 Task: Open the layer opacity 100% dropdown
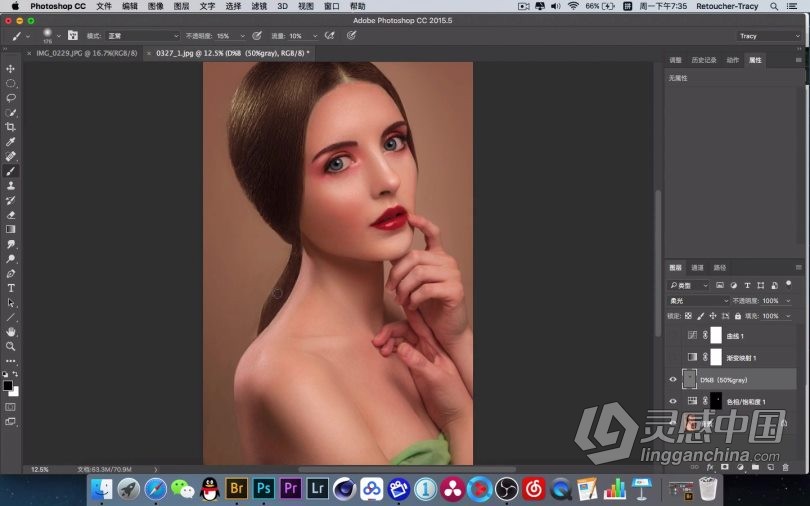coord(788,301)
